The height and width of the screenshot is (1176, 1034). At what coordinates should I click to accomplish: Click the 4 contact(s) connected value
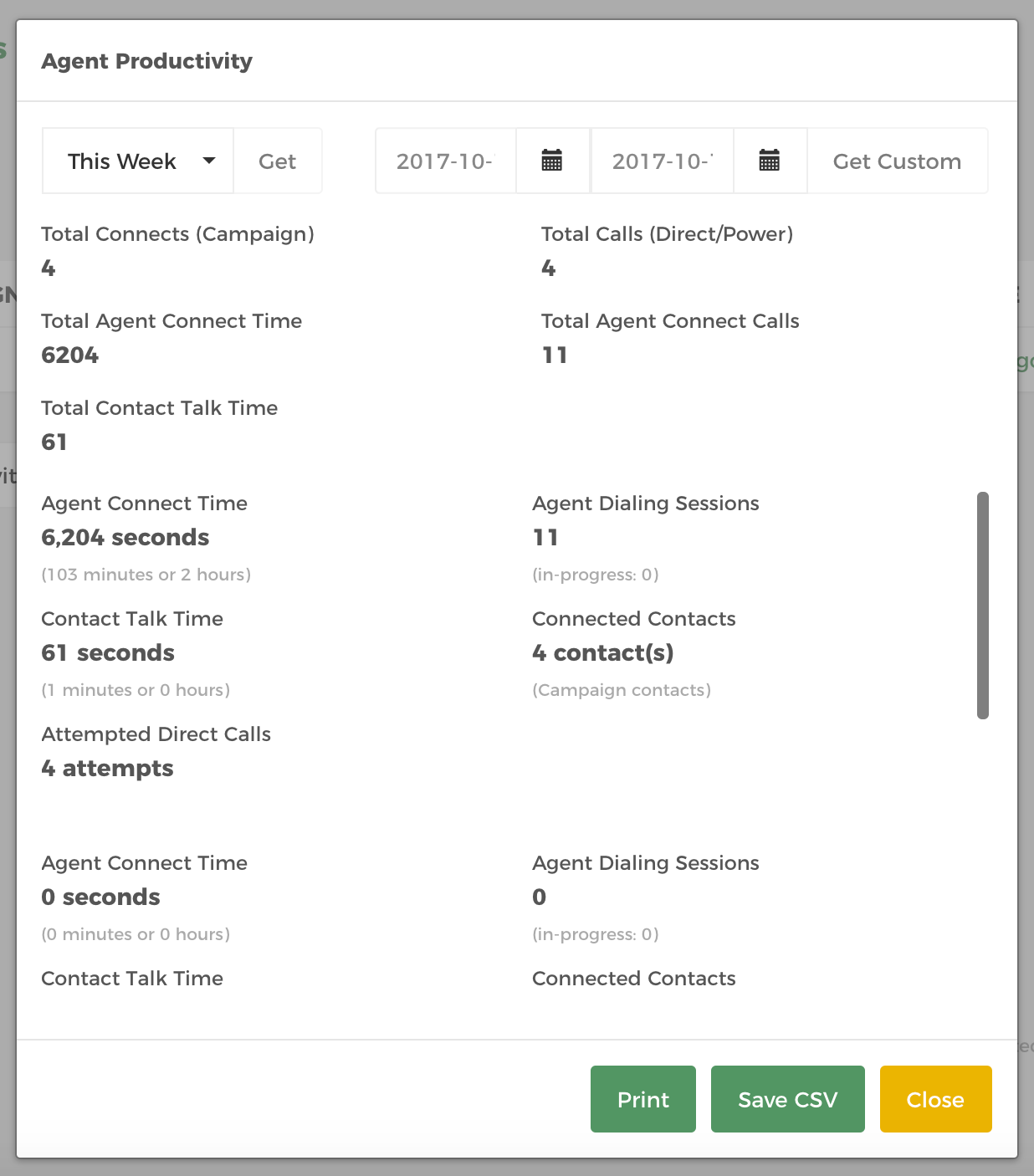click(x=603, y=652)
